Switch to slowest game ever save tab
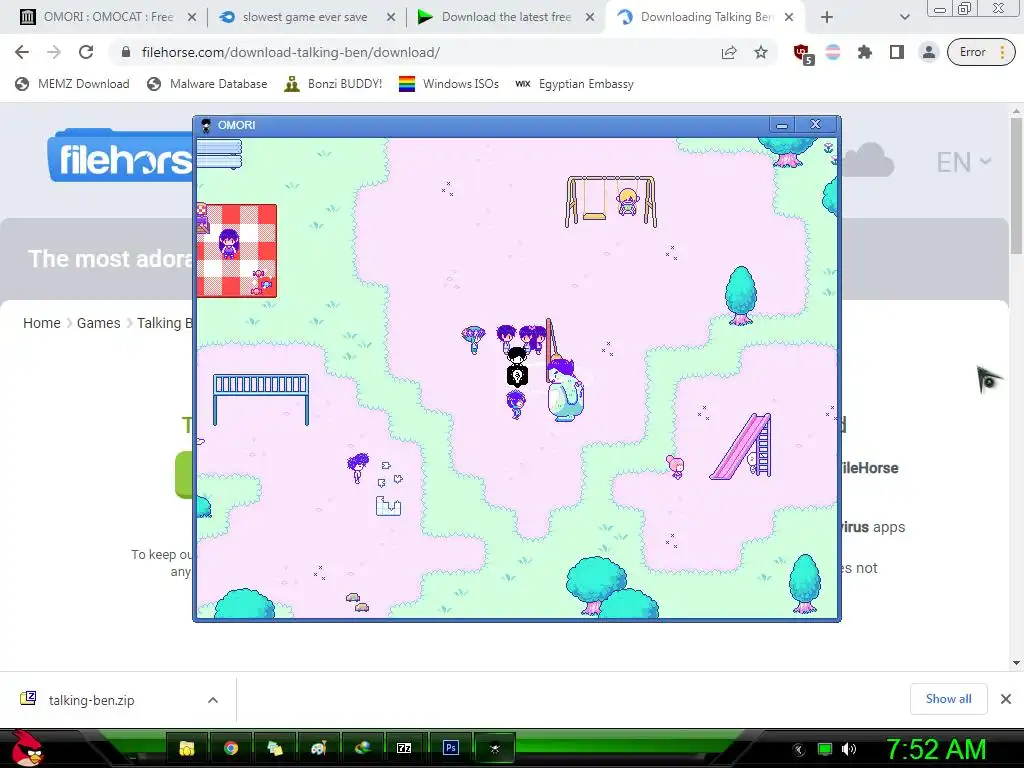 click(305, 17)
